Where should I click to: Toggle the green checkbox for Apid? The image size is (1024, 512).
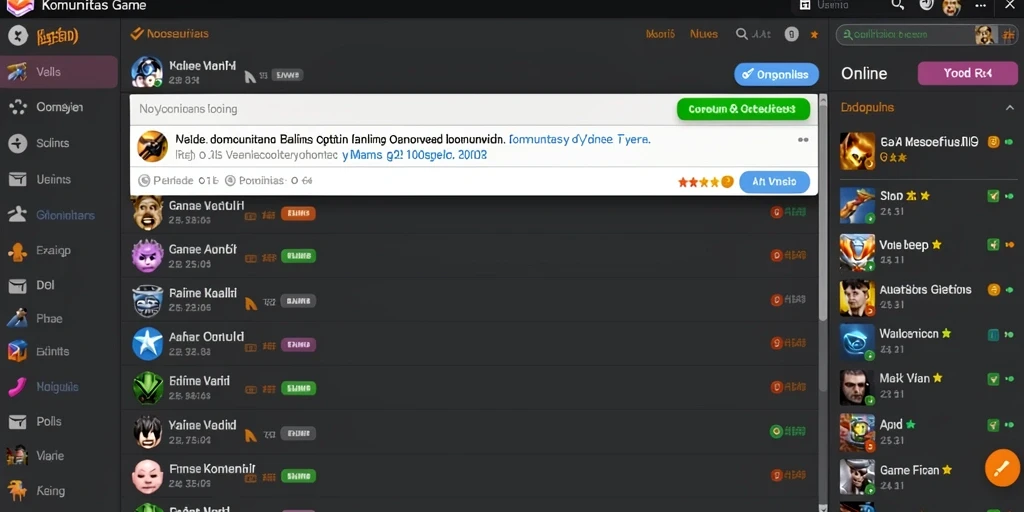click(993, 425)
